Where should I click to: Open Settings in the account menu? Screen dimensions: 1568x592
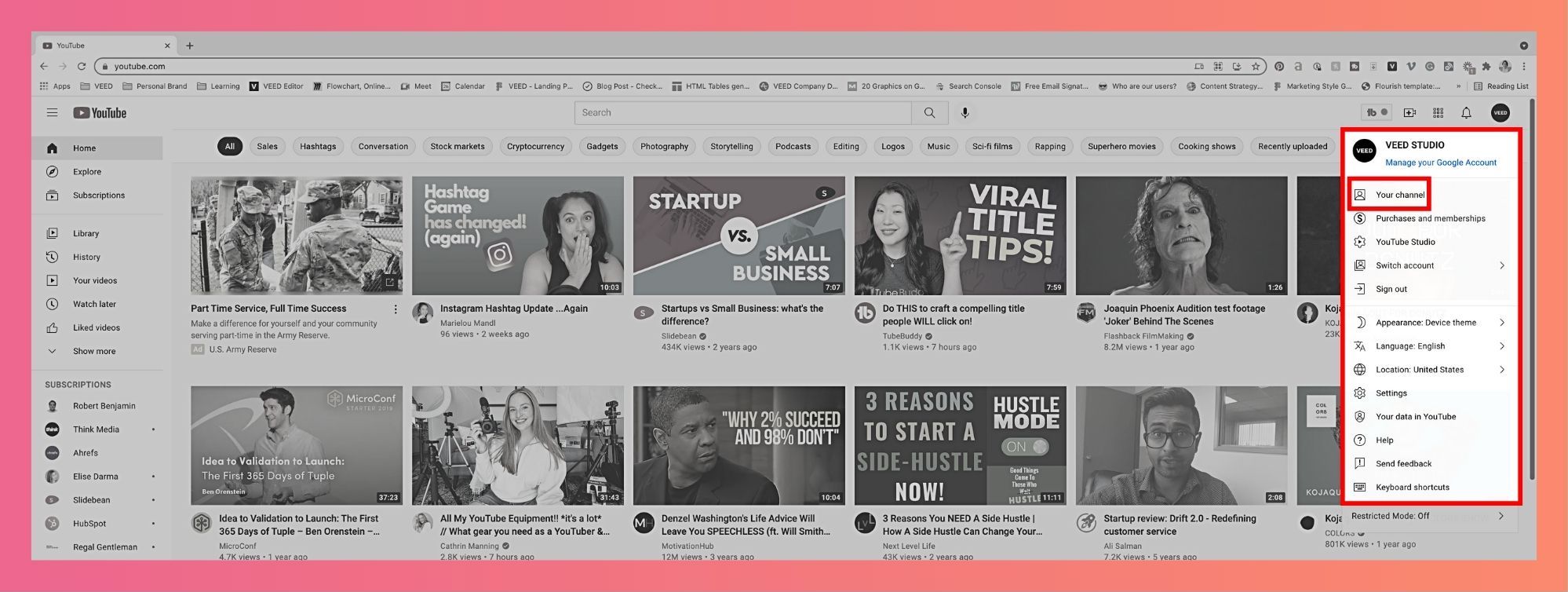click(x=1431, y=393)
